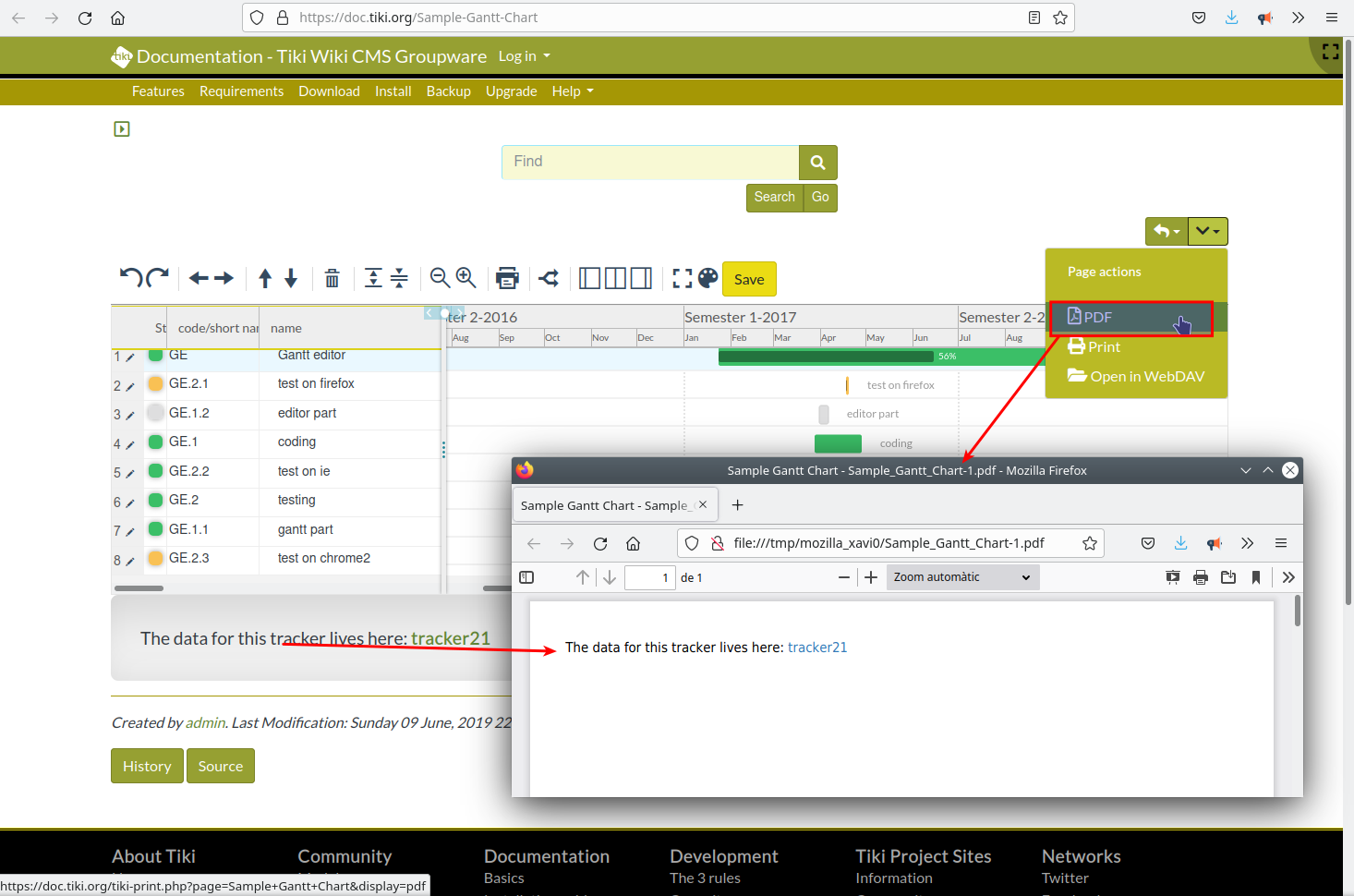This screenshot has height=896, width=1354.
Task: Open color palette theme icon
Action: [708, 278]
